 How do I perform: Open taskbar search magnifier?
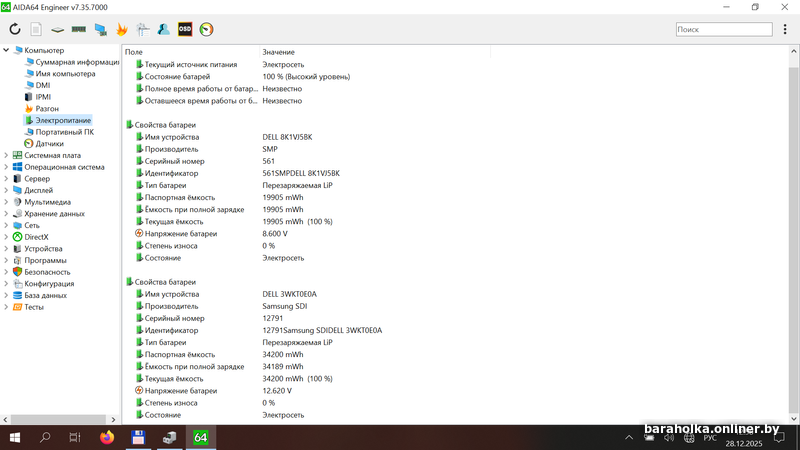(x=45, y=438)
